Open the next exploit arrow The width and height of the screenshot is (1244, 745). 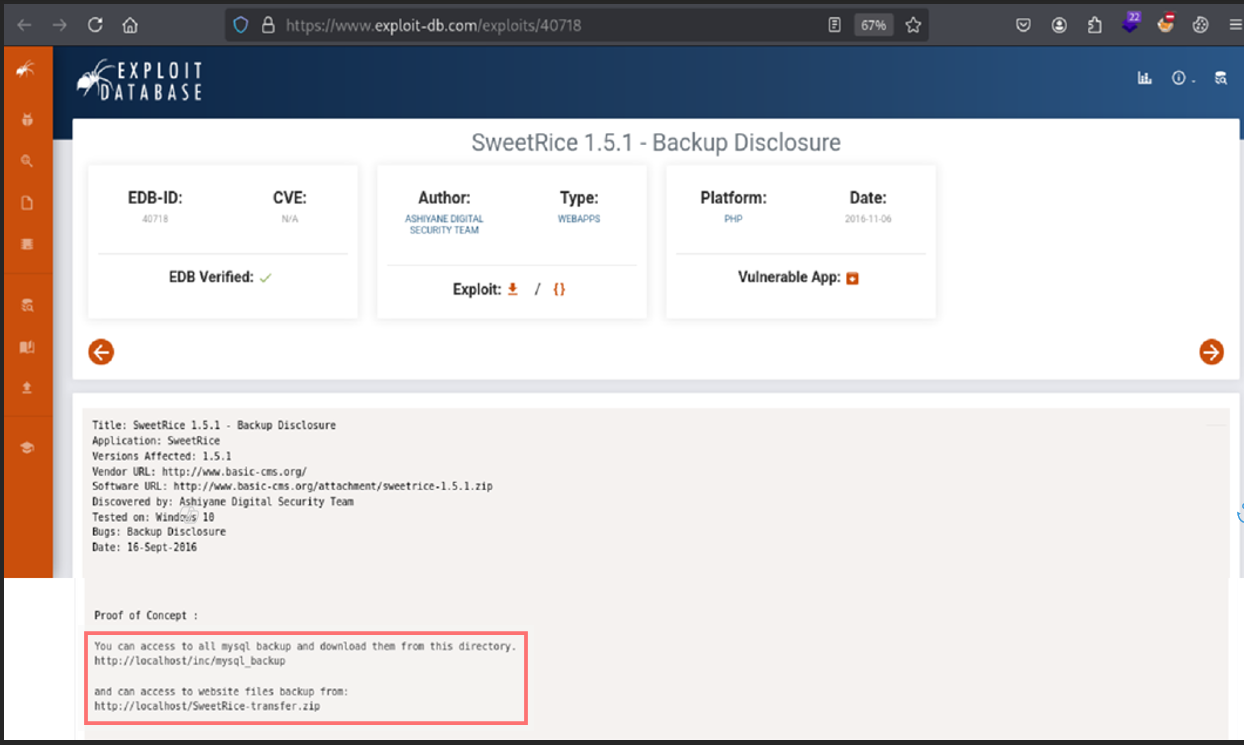[1211, 352]
